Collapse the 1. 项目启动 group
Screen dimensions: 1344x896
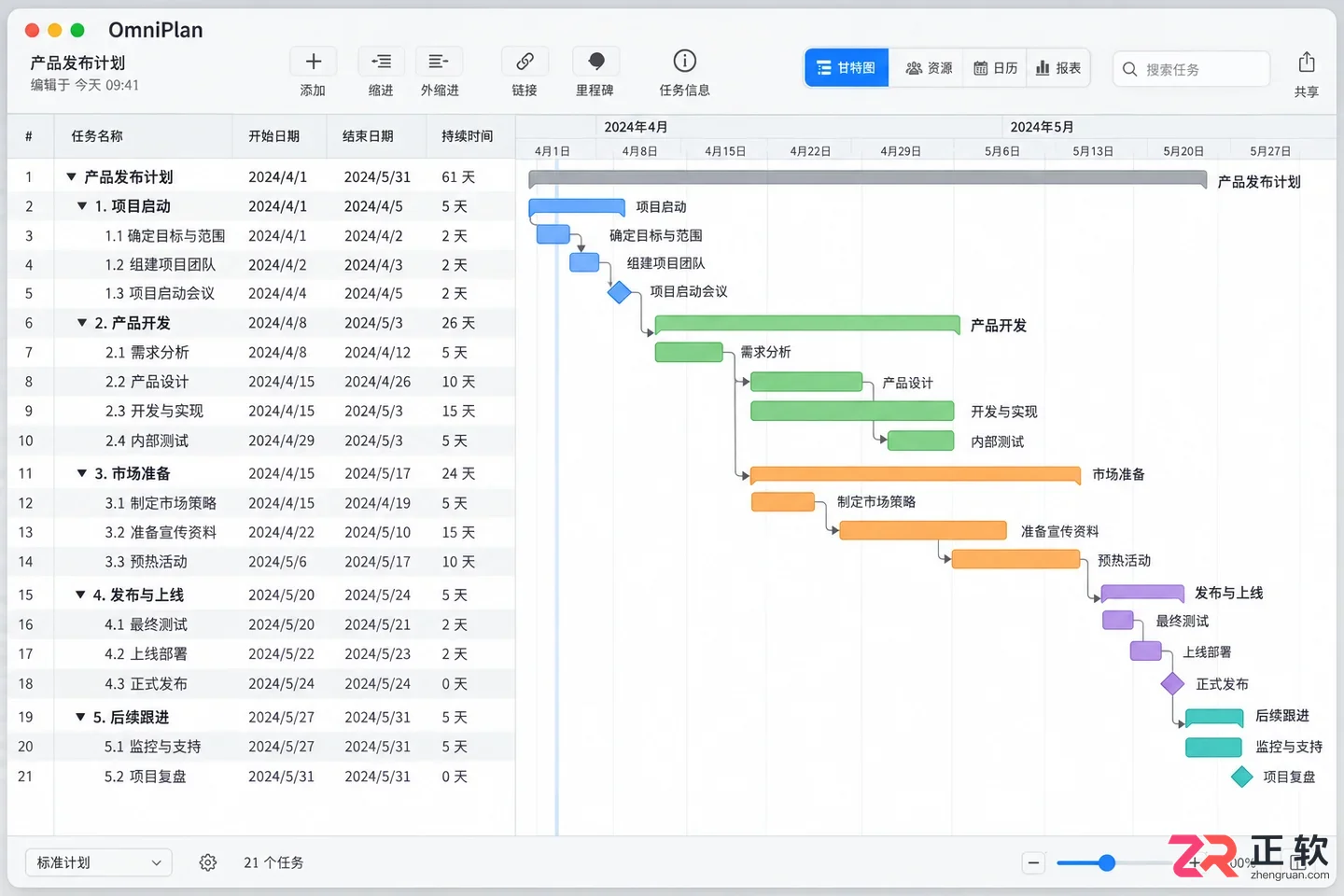[82, 206]
